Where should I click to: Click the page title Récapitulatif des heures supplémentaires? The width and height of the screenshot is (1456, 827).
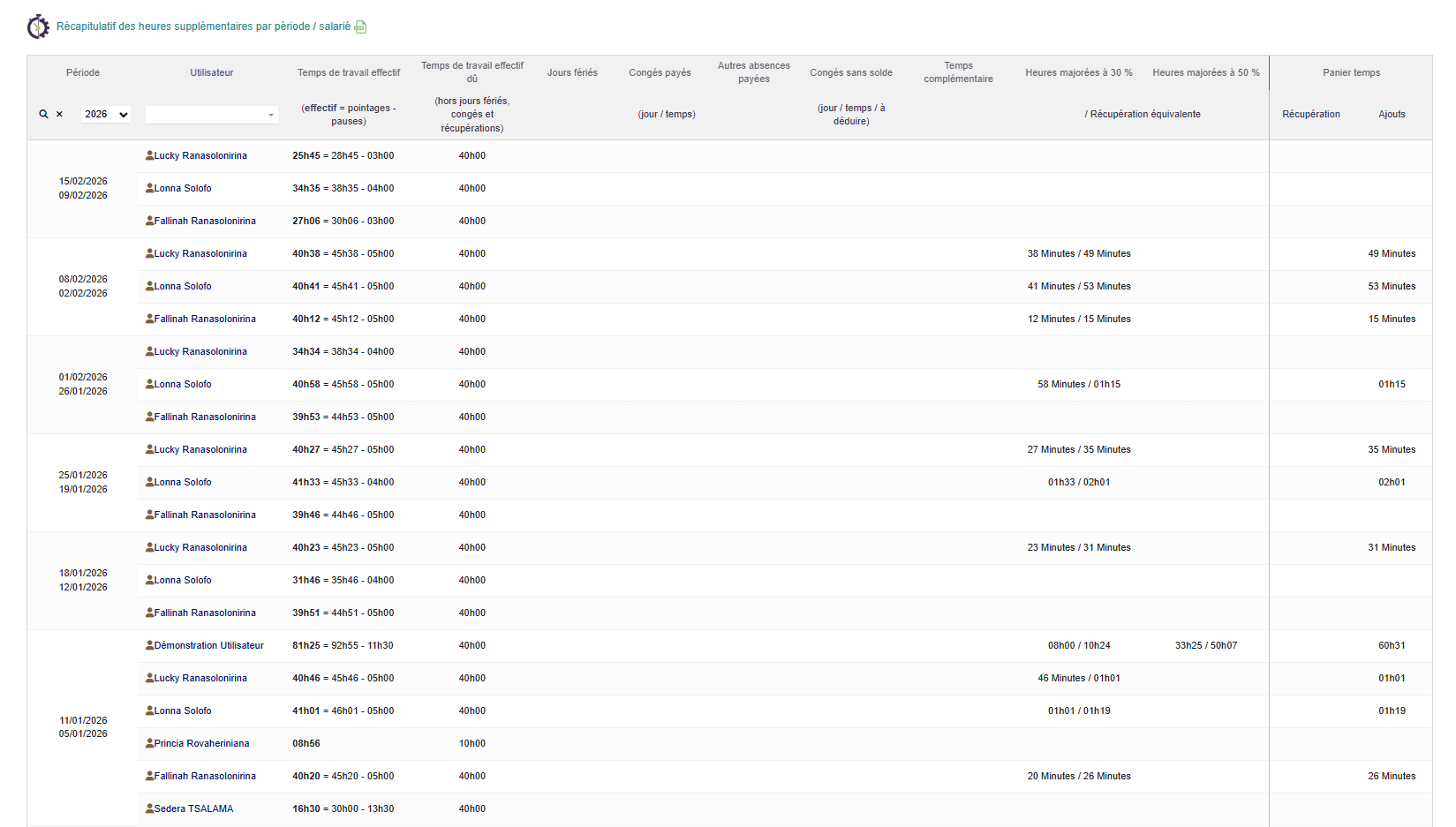coord(203,26)
